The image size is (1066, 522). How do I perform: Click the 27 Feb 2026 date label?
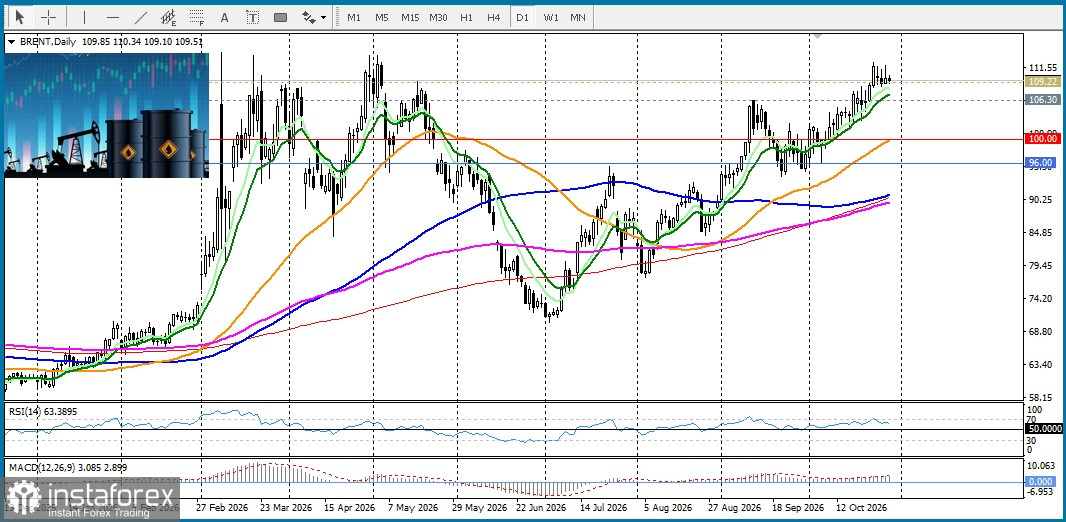pos(221,508)
